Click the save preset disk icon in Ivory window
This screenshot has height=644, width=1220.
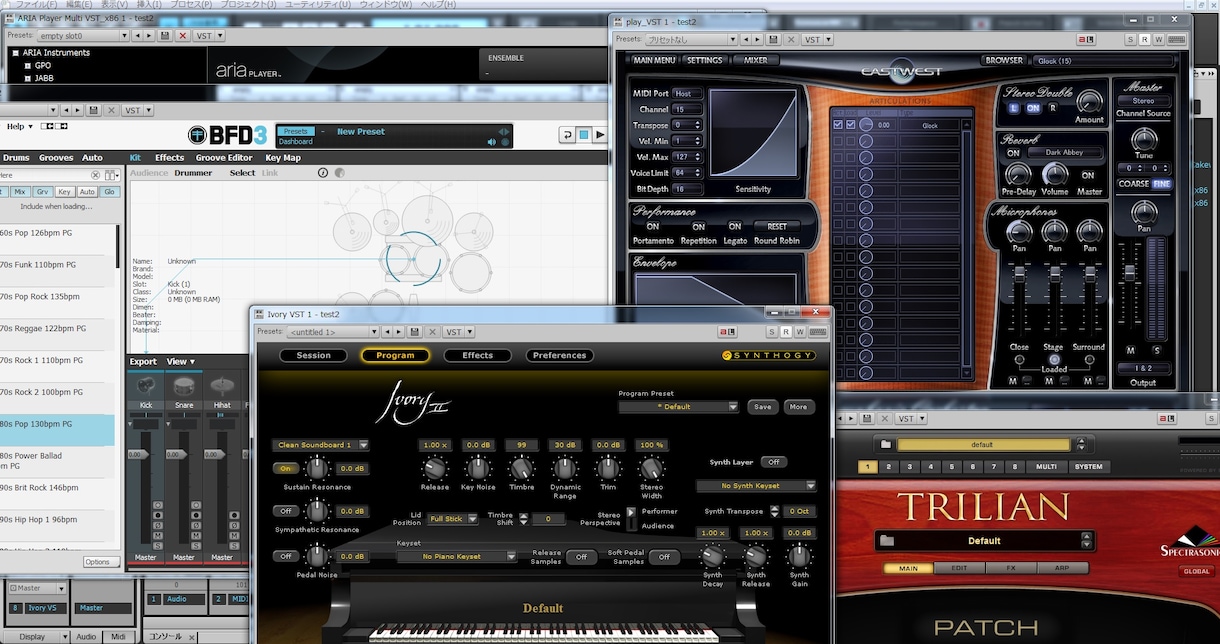coord(416,332)
